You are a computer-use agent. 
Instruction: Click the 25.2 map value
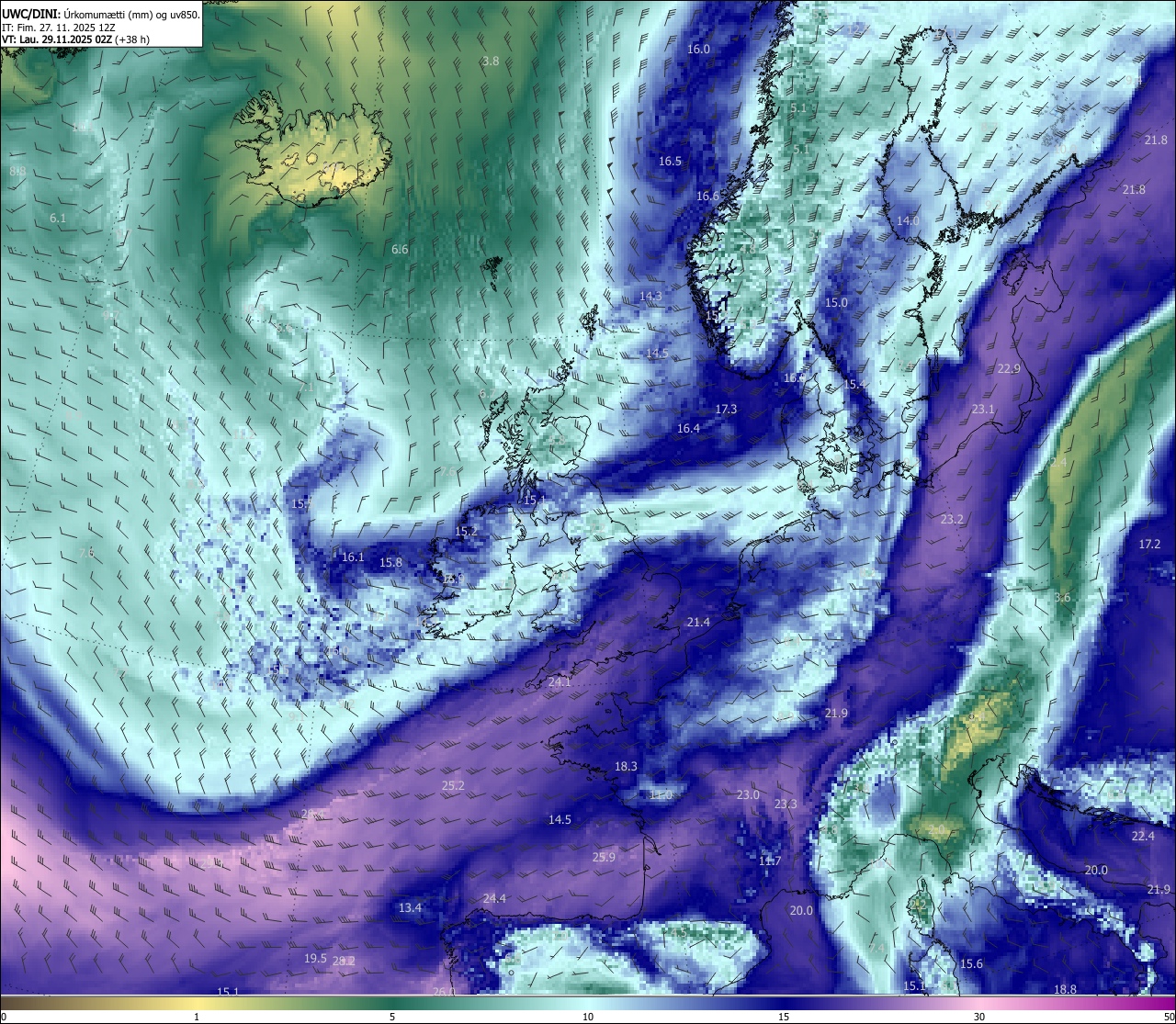coord(453,785)
